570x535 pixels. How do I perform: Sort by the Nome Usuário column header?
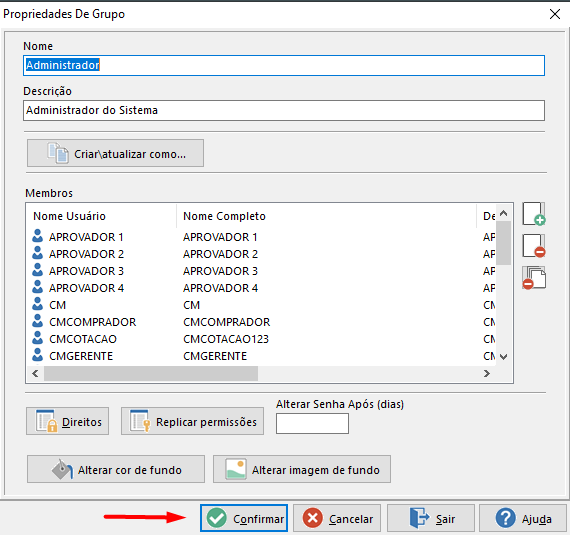(x=69, y=216)
